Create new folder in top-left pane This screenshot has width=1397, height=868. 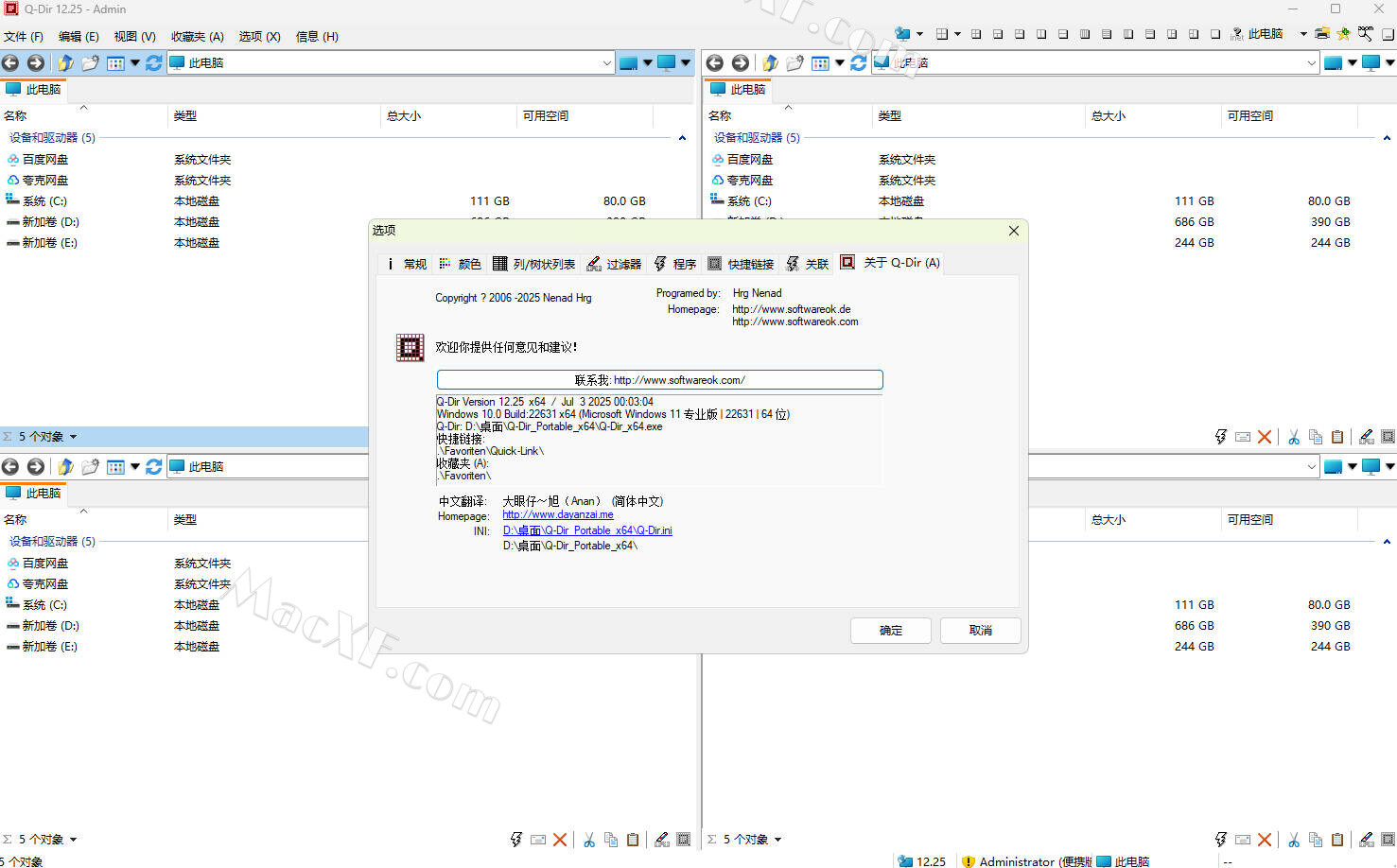[x=90, y=63]
